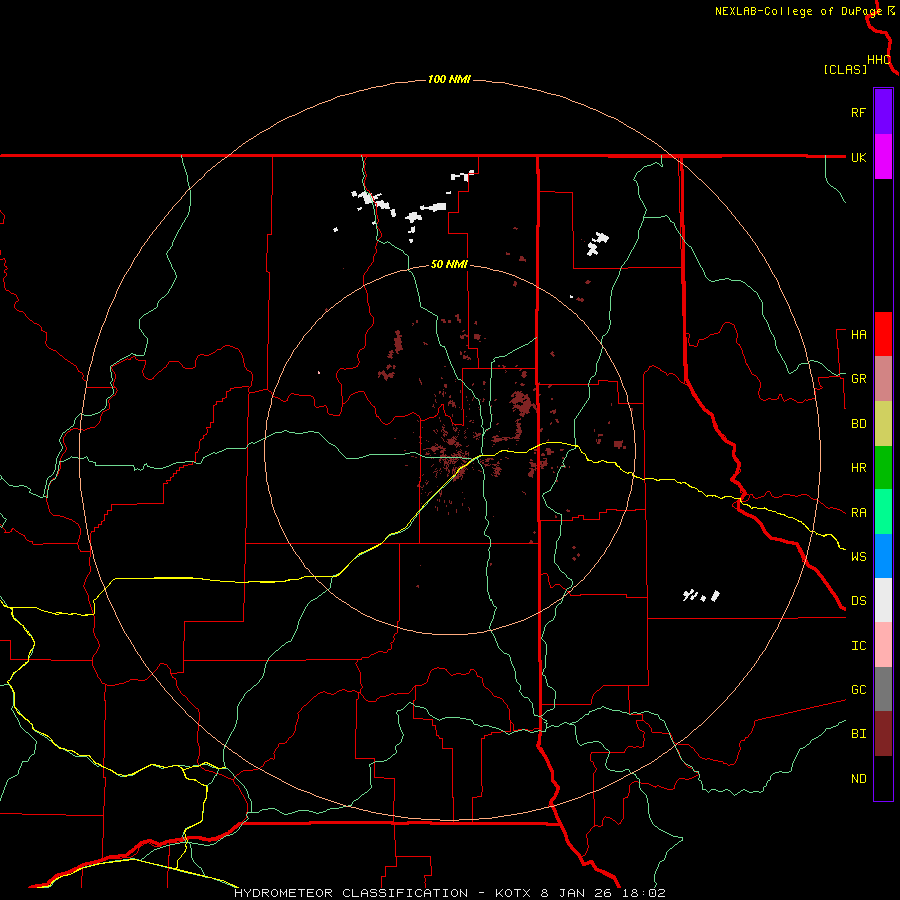Click the HR green legend swatch

883,467
